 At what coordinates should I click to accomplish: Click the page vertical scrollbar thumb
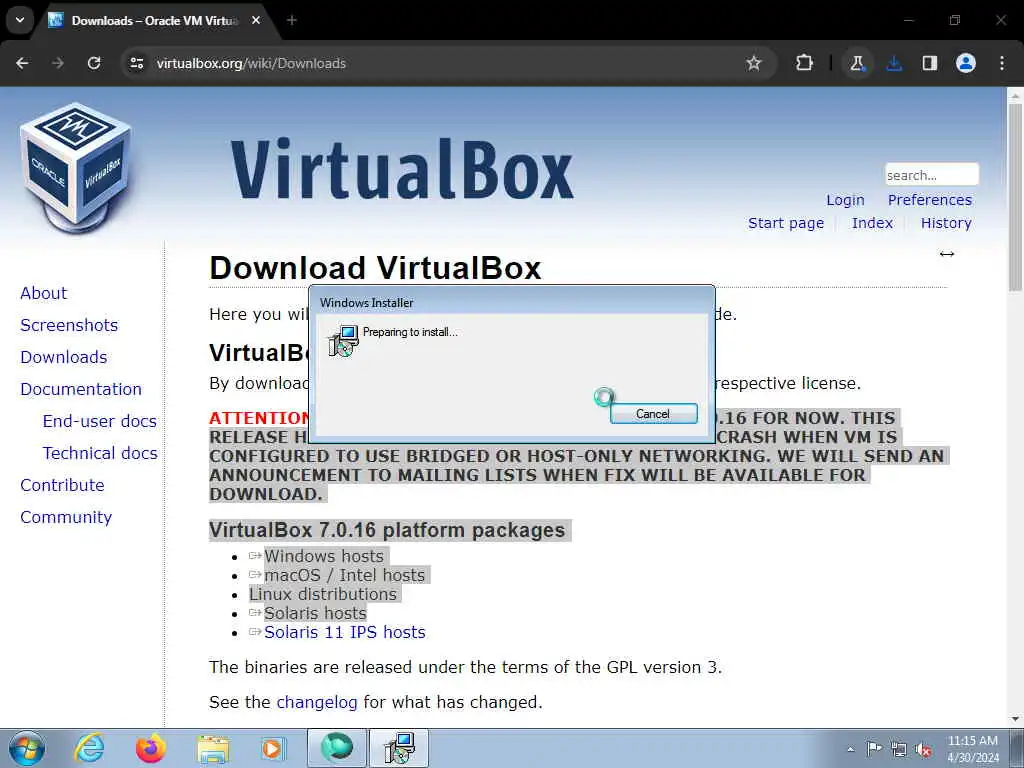pyautogui.click(x=1015, y=196)
